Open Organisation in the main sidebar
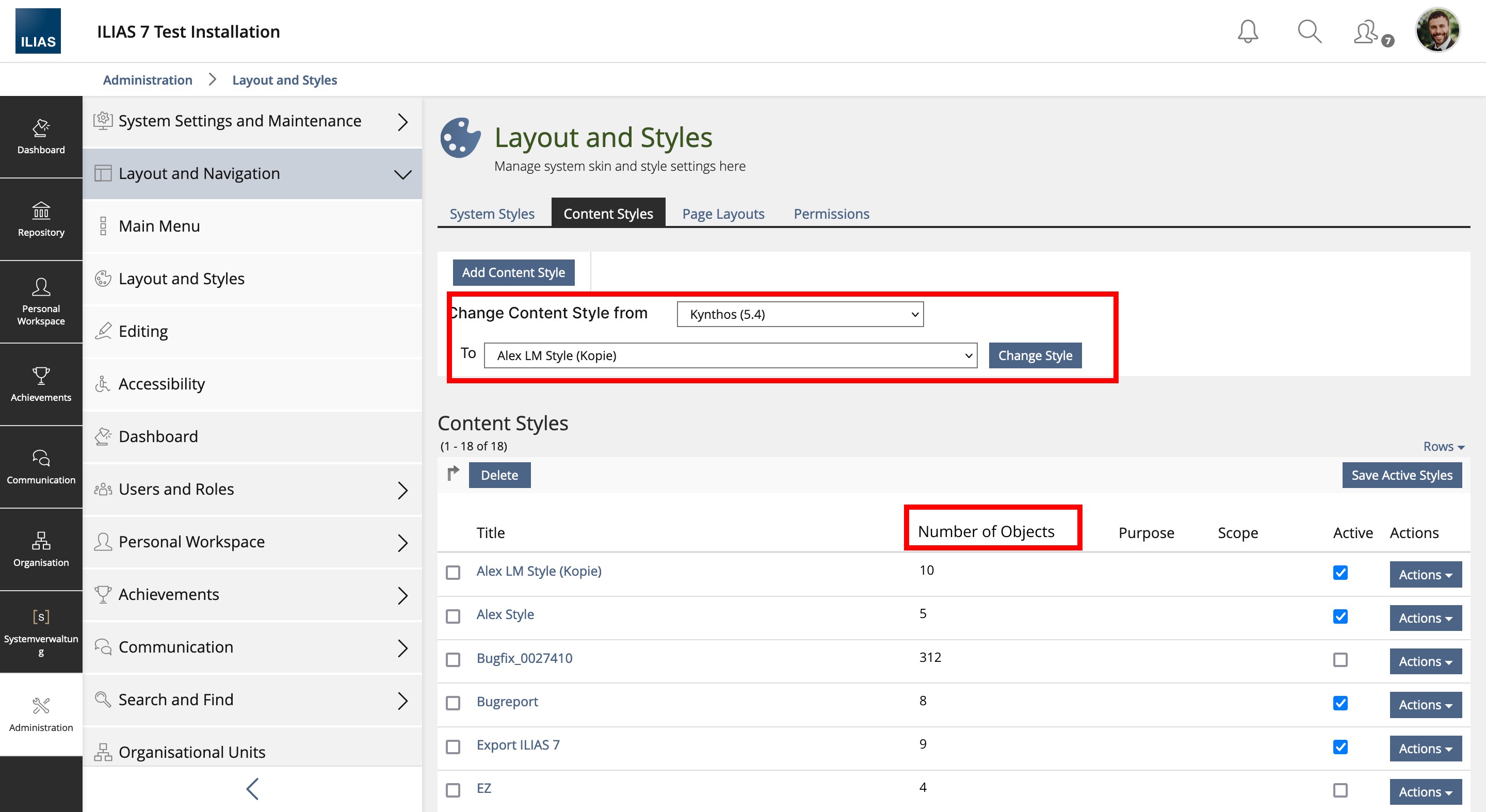This screenshot has width=1486, height=812. 41,549
